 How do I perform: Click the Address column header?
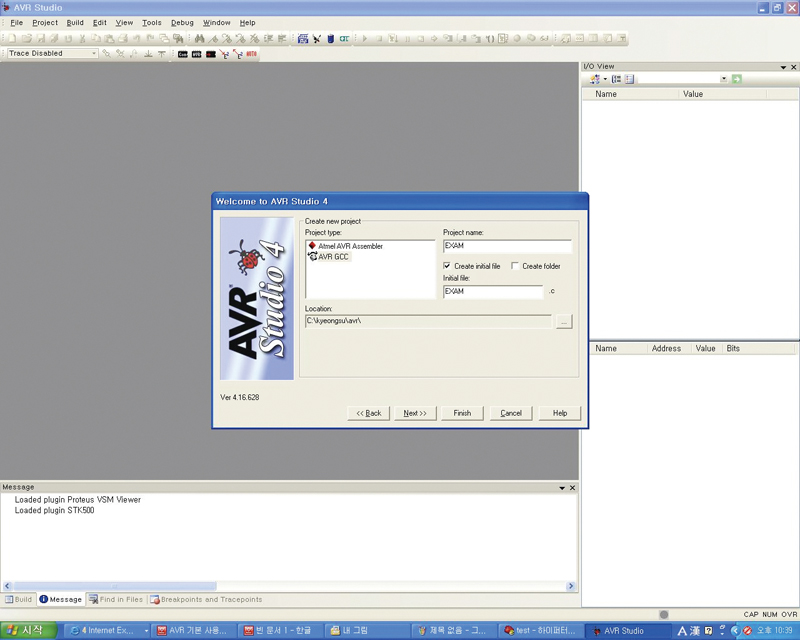tap(666, 348)
